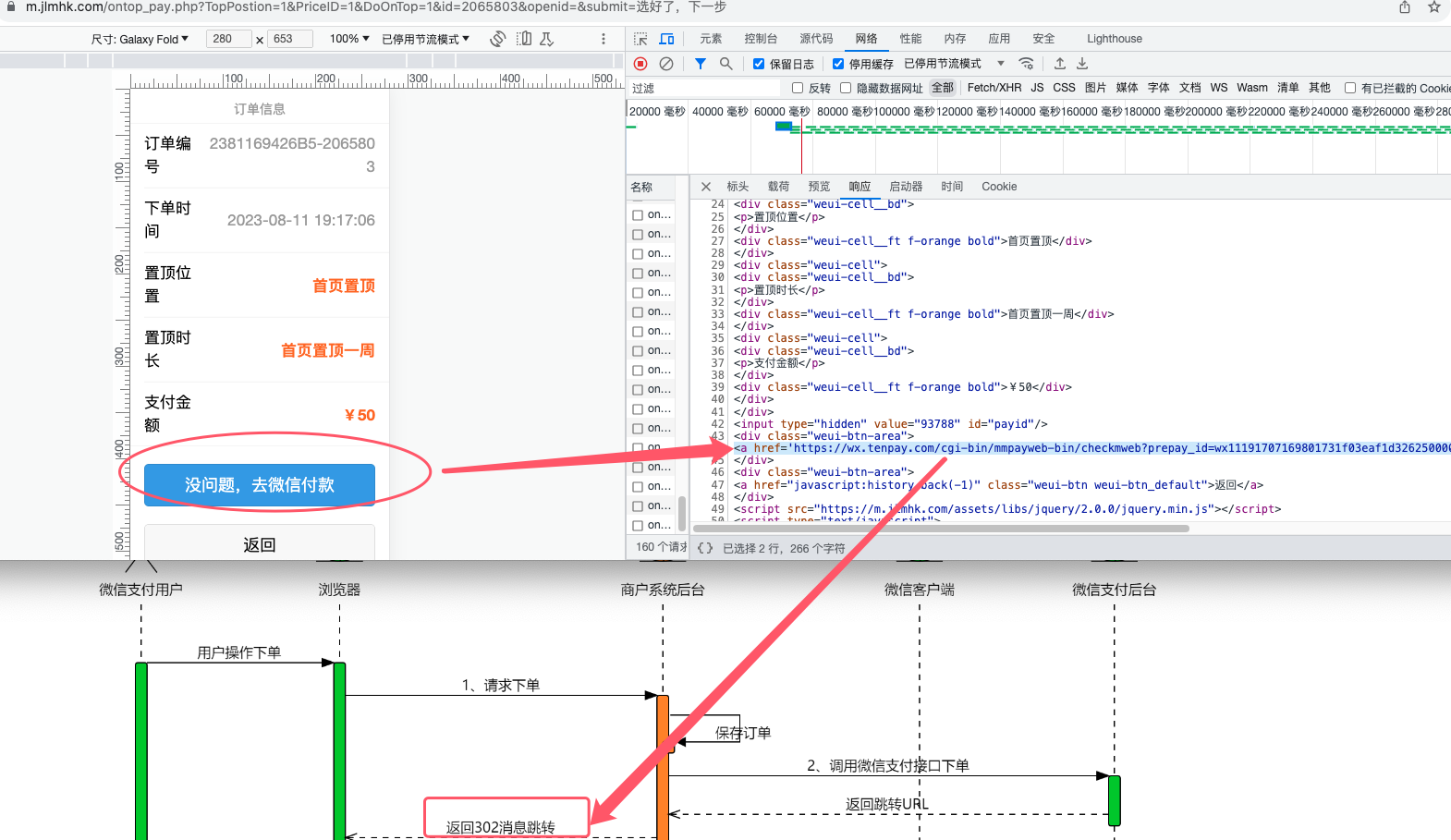The width and height of the screenshot is (1451, 840).
Task: Pretty-print the response with the braces icon
Action: tap(705, 548)
